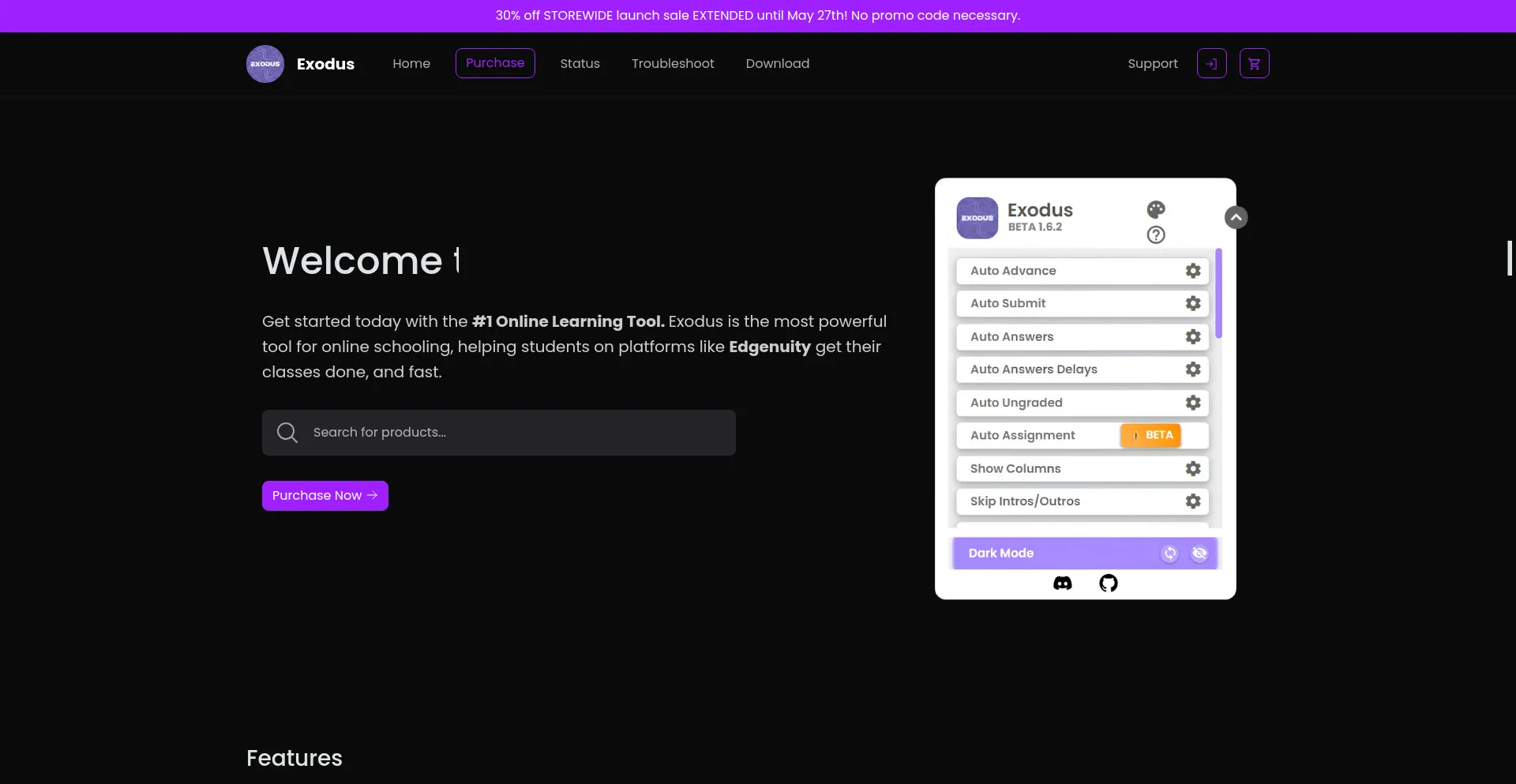Click the storewide launch sale banner
The image size is (1516, 784).
pyautogui.click(x=758, y=16)
